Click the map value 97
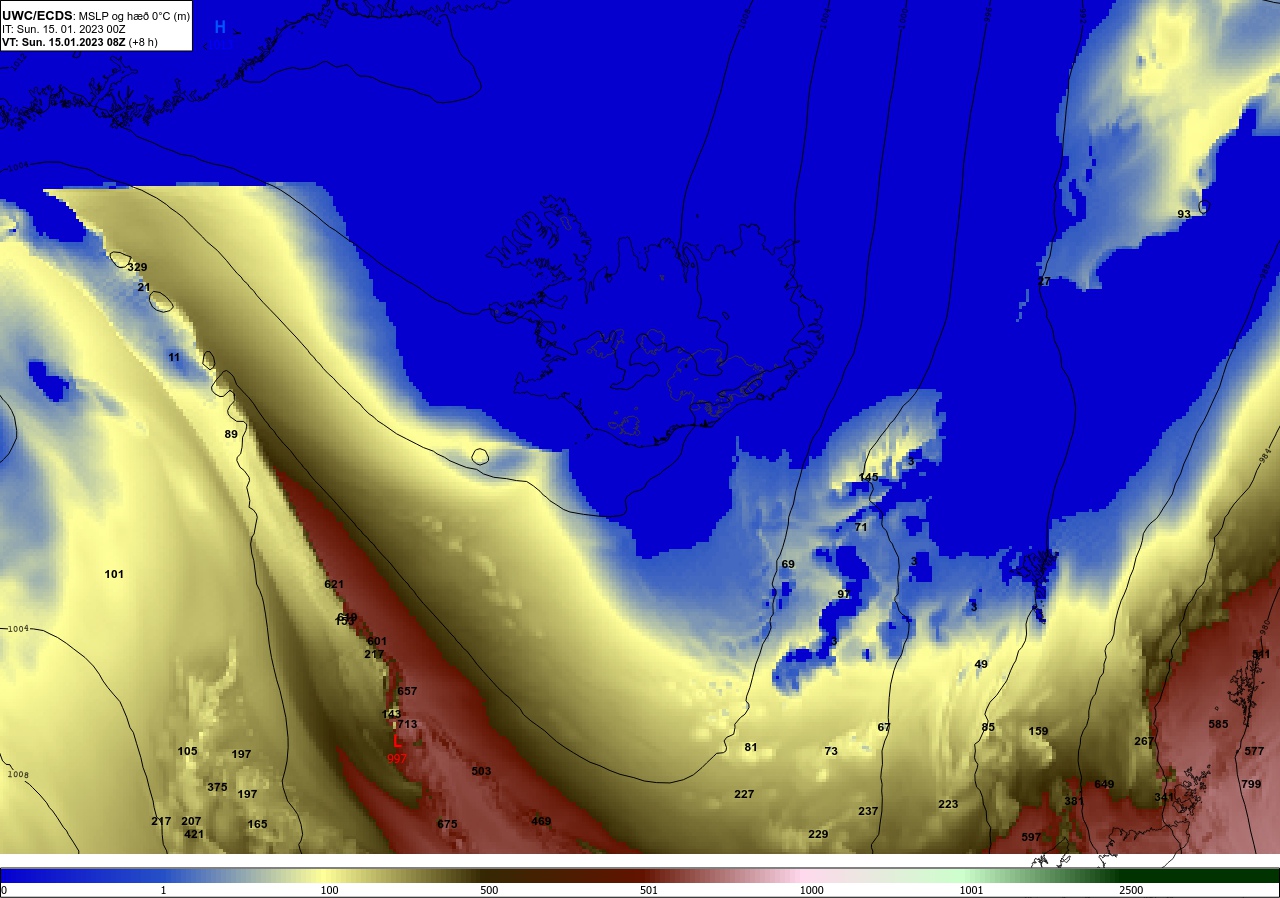Image resolution: width=1280 pixels, height=898 pixels. pos(844,594)
